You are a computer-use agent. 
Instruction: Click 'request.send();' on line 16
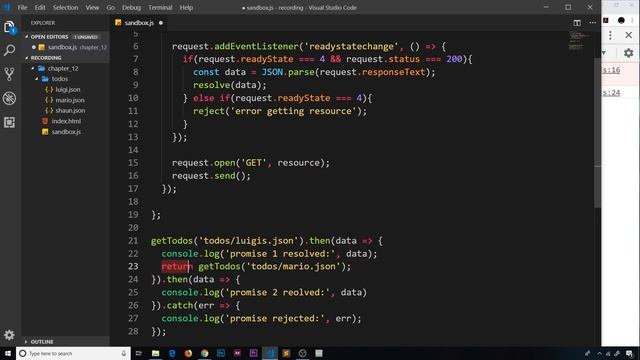click(211, 176)
